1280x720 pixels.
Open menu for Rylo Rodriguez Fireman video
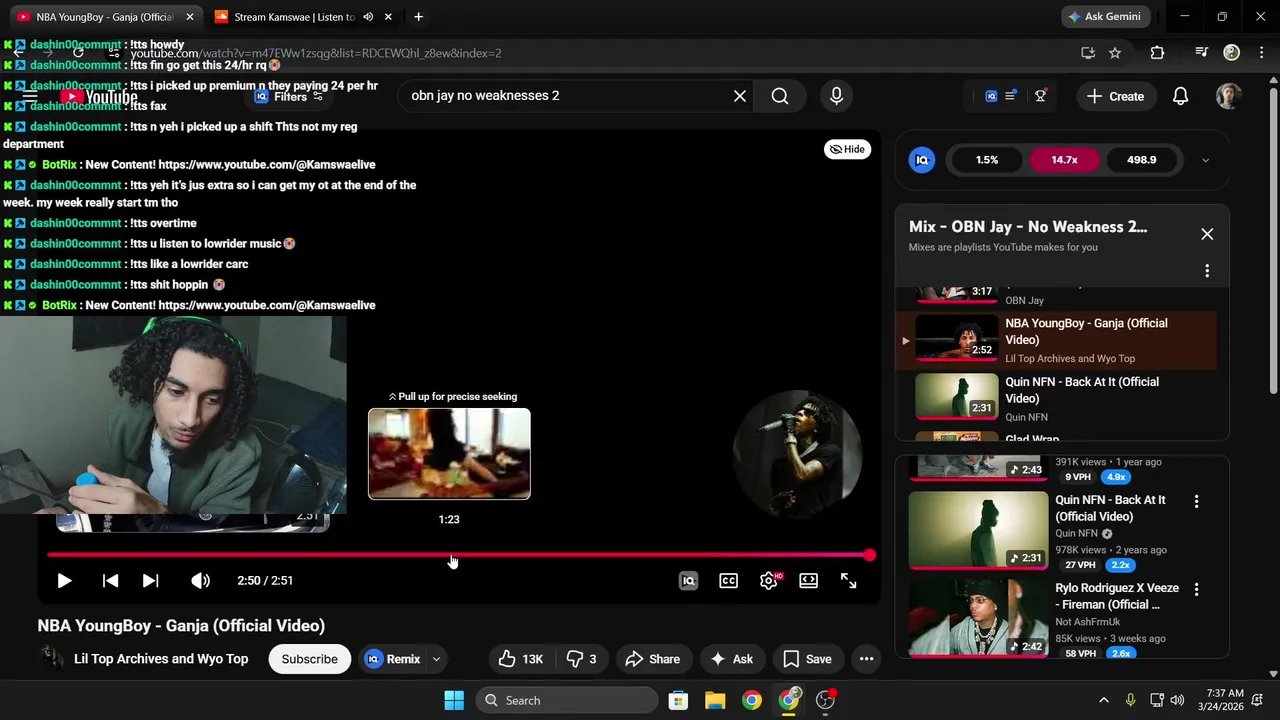tap(1196, 590)
